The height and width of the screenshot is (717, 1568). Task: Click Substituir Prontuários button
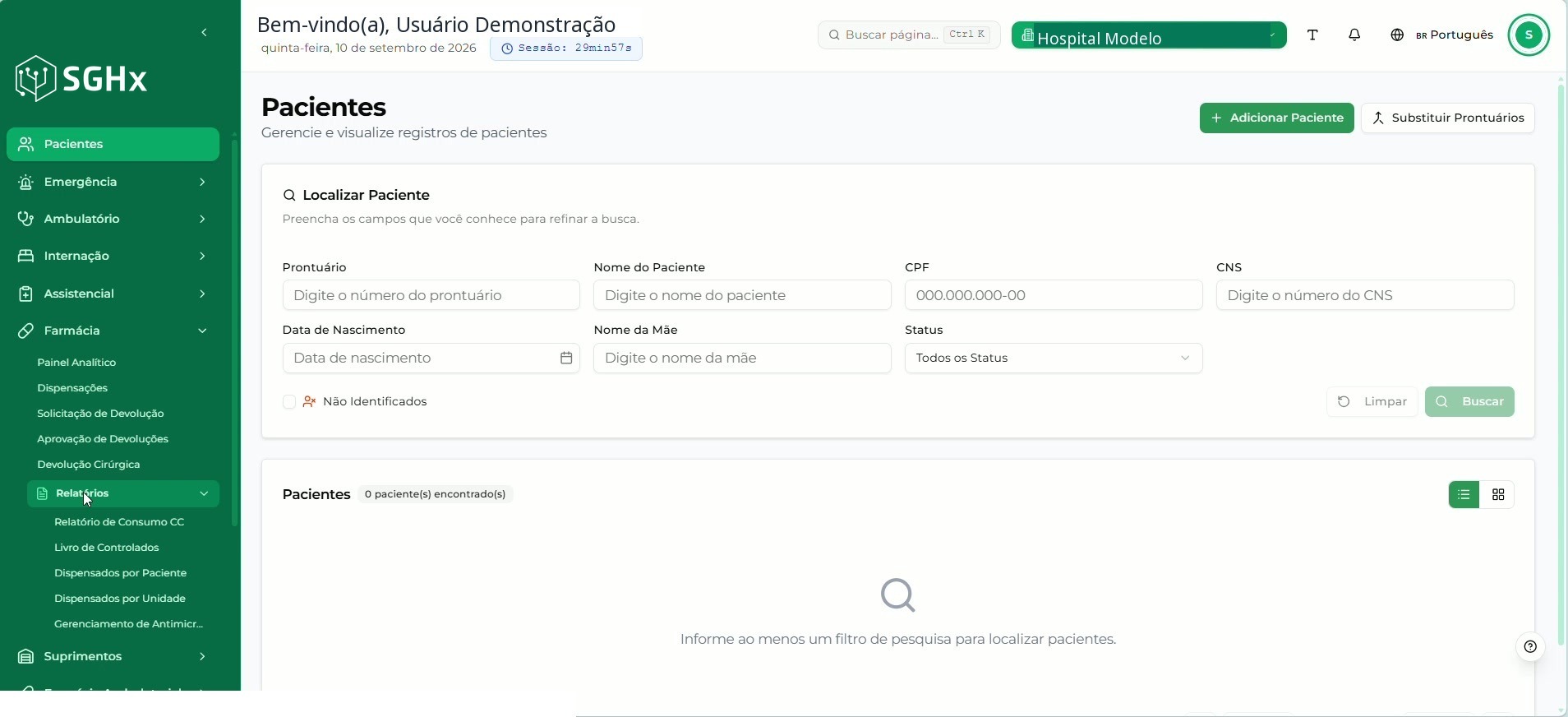coord(1448,118)
